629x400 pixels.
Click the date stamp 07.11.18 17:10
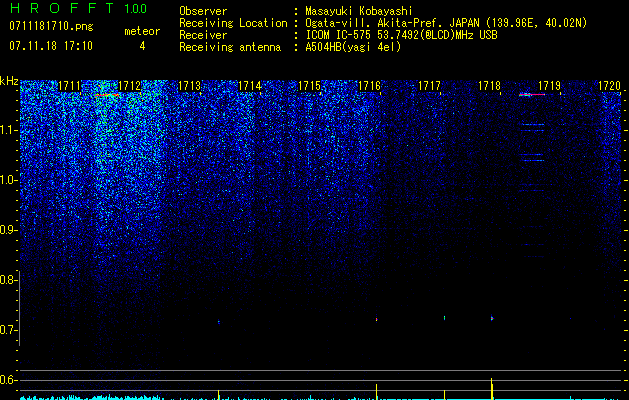click(51, 46)
